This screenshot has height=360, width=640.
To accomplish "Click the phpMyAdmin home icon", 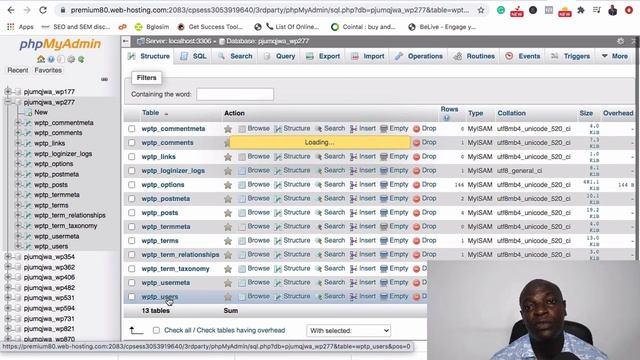I will pyautogui.click(x=41, y=59).
